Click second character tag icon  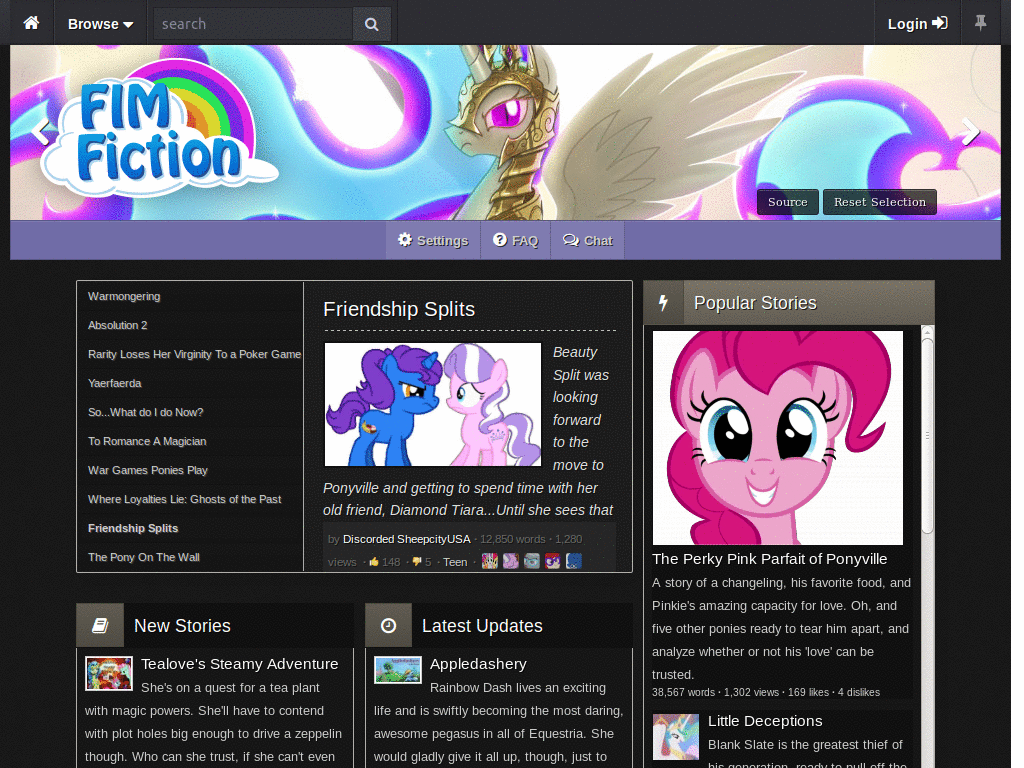(511, 561)
